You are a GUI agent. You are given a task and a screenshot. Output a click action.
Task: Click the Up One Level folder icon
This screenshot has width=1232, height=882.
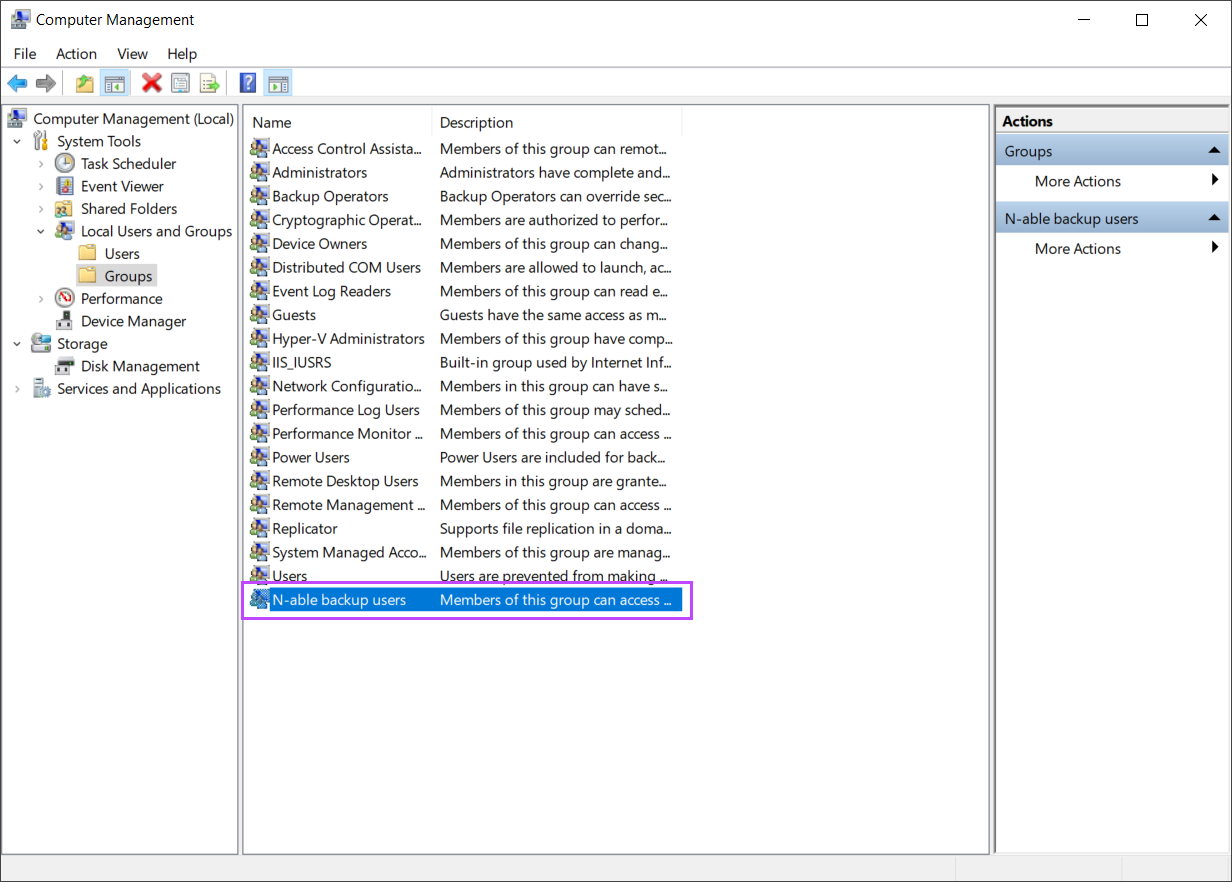click(x=85, y=84)
